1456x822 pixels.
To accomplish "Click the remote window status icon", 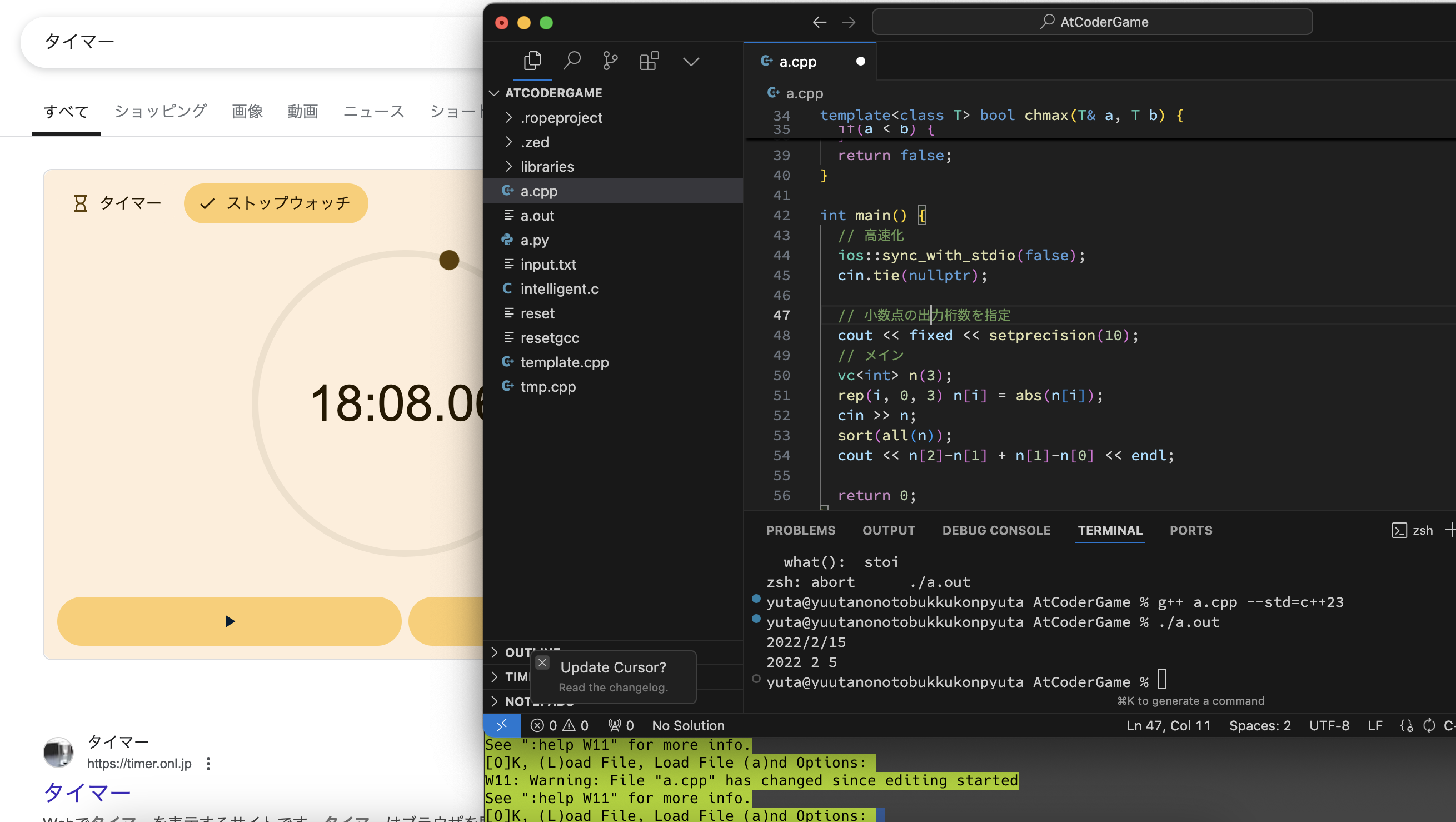I will (501, 725).
